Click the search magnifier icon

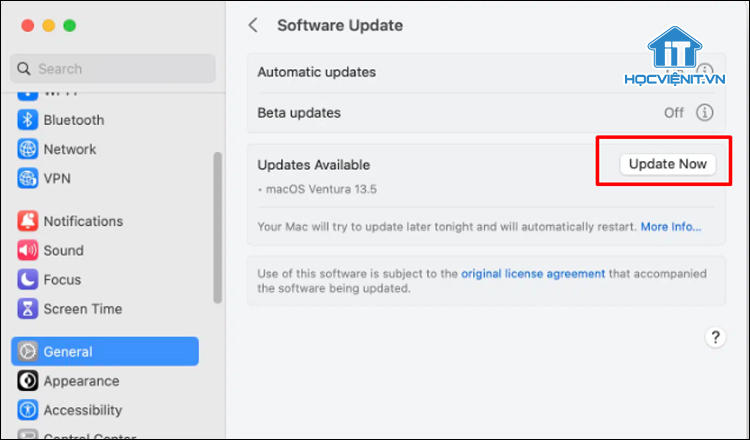coord(24,69)
